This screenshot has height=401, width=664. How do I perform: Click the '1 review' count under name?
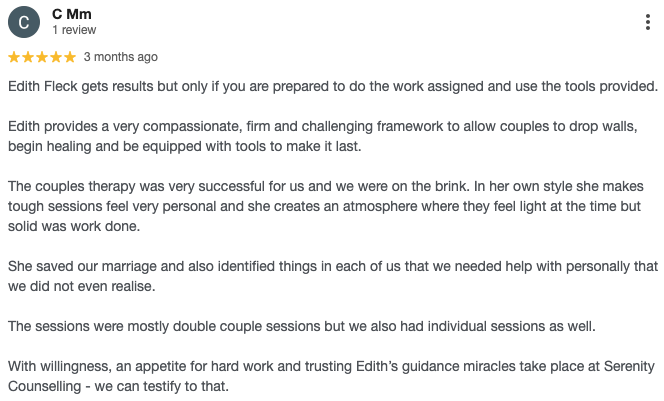(x=74, y=31)
